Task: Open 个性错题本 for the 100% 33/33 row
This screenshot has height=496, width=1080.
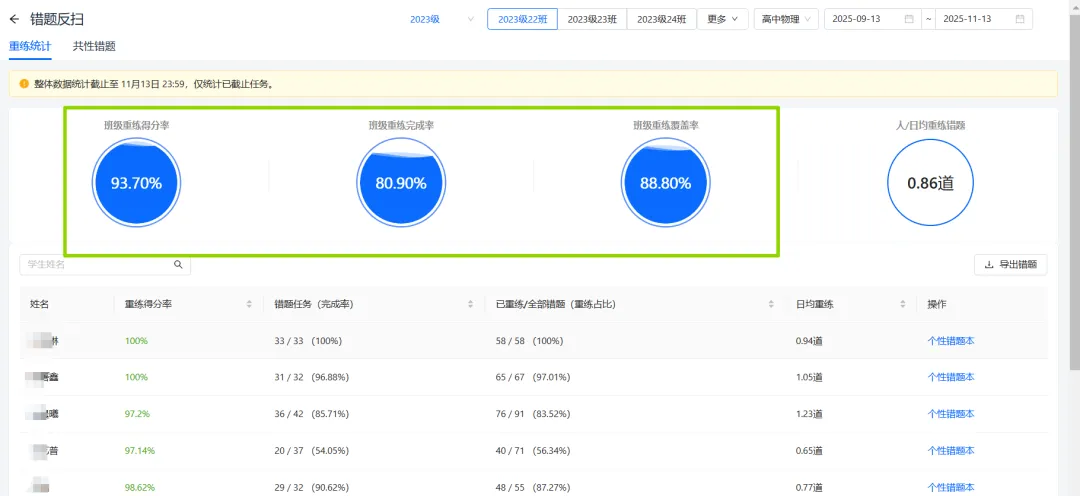Action: [x=951, y=340]
